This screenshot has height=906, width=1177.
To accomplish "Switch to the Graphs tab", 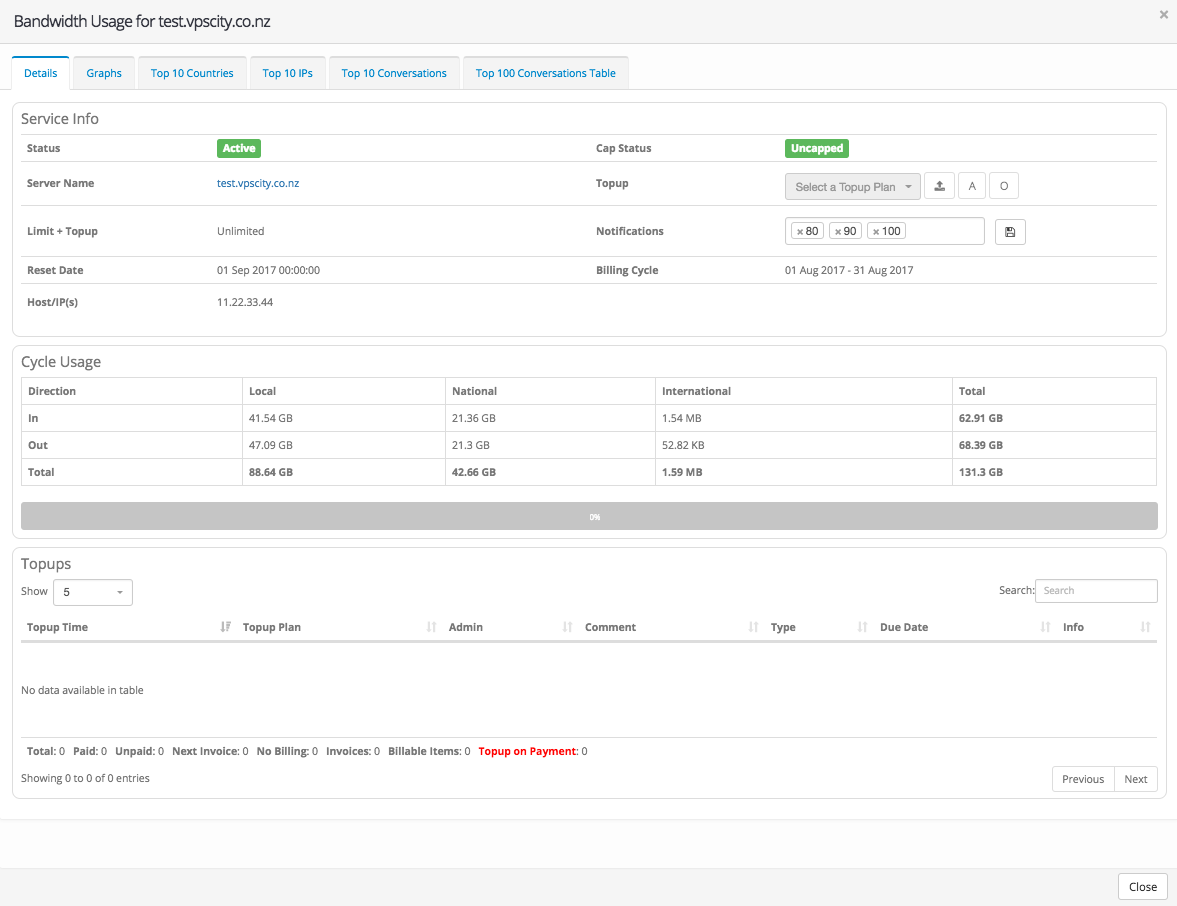I will coord(104,73).
